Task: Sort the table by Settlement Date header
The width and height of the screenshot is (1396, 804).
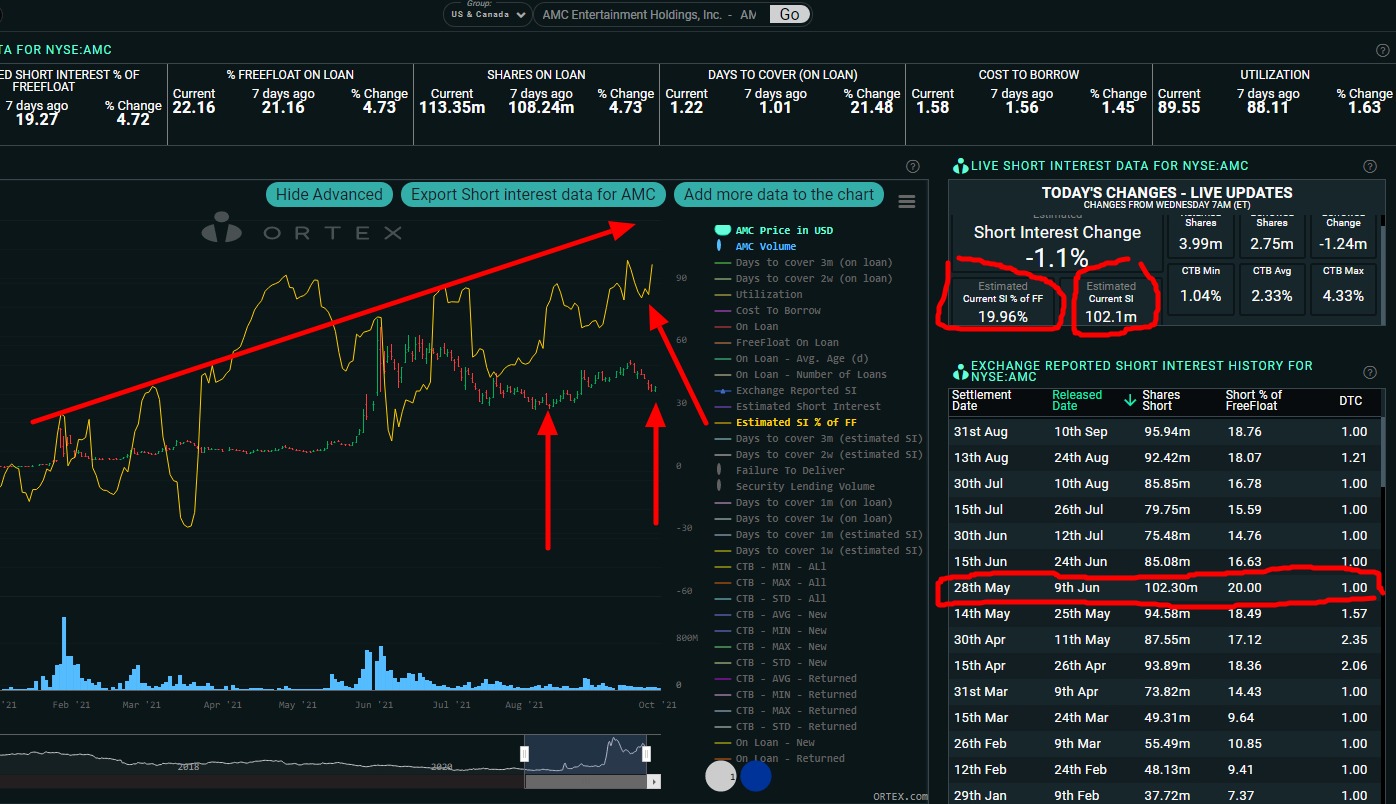Action: click(x=982, y=400)
